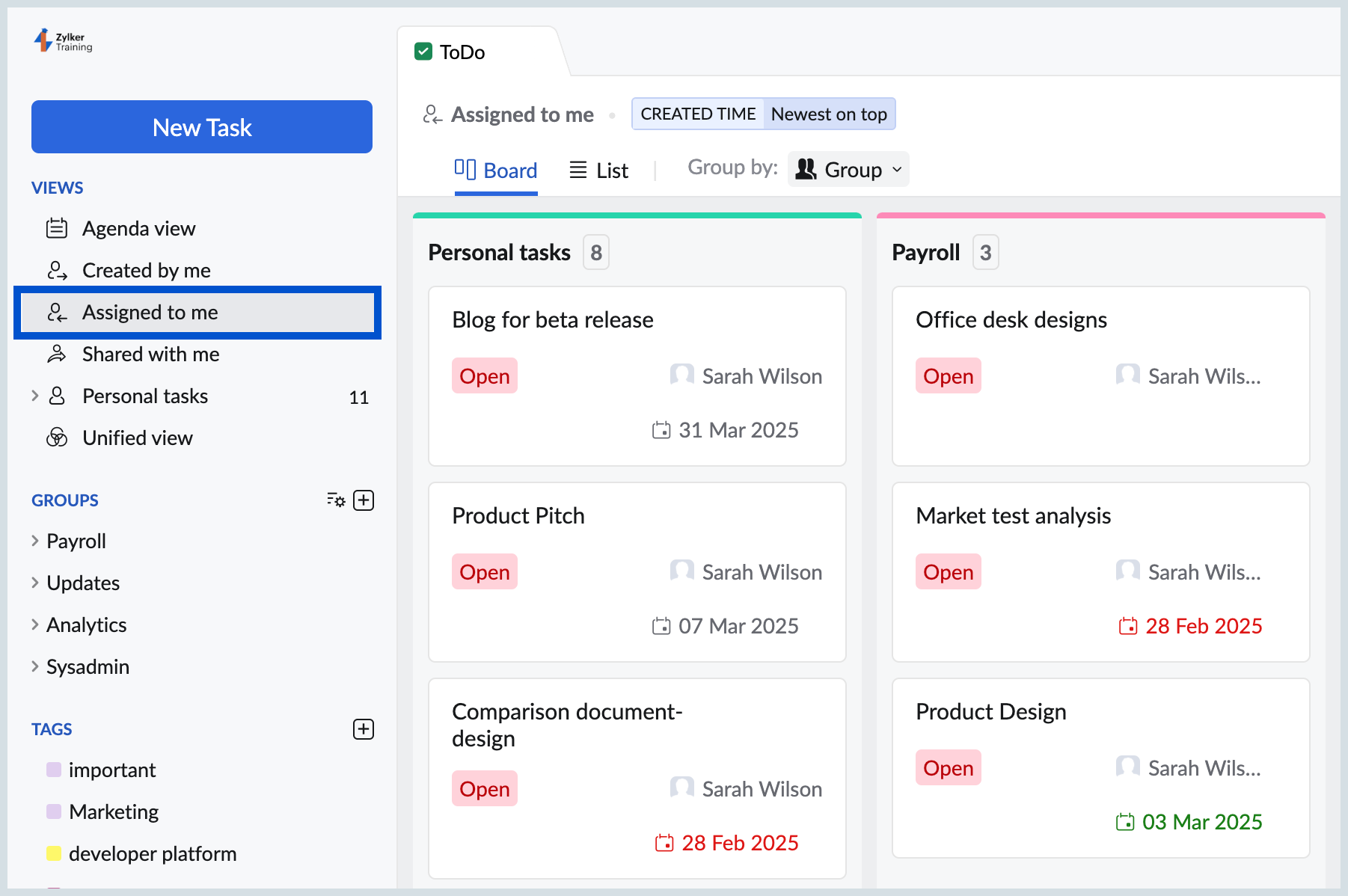
Task: Open Personal tasks in Views
Action: click(x=145, y=396)
